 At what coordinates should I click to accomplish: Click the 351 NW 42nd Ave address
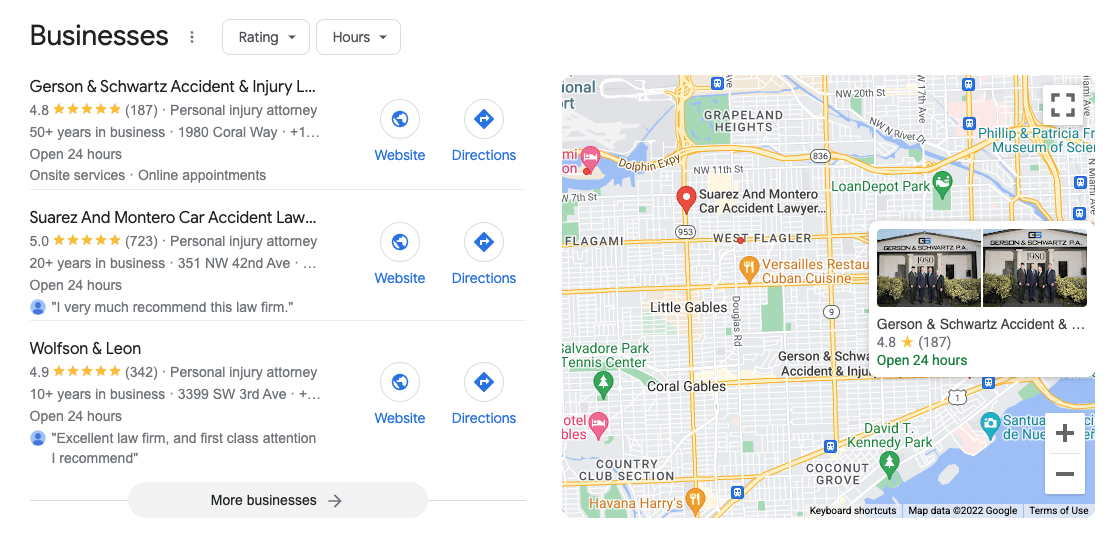(234, 263)
